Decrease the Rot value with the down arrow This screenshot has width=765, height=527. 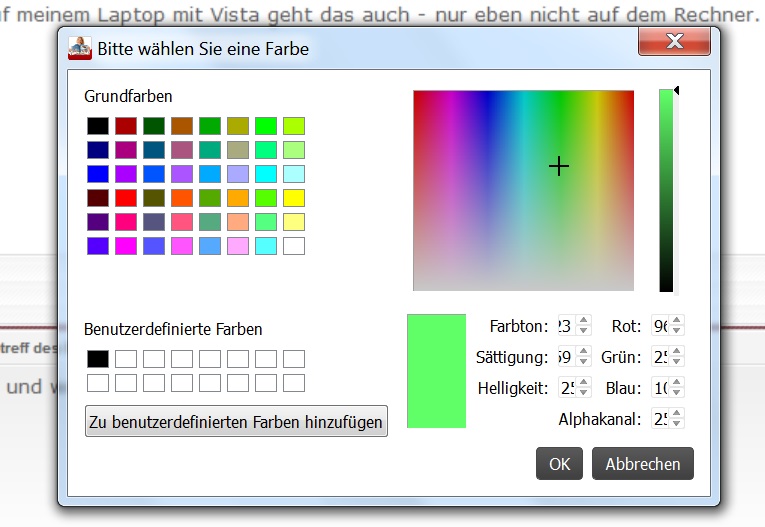[676, 330]
